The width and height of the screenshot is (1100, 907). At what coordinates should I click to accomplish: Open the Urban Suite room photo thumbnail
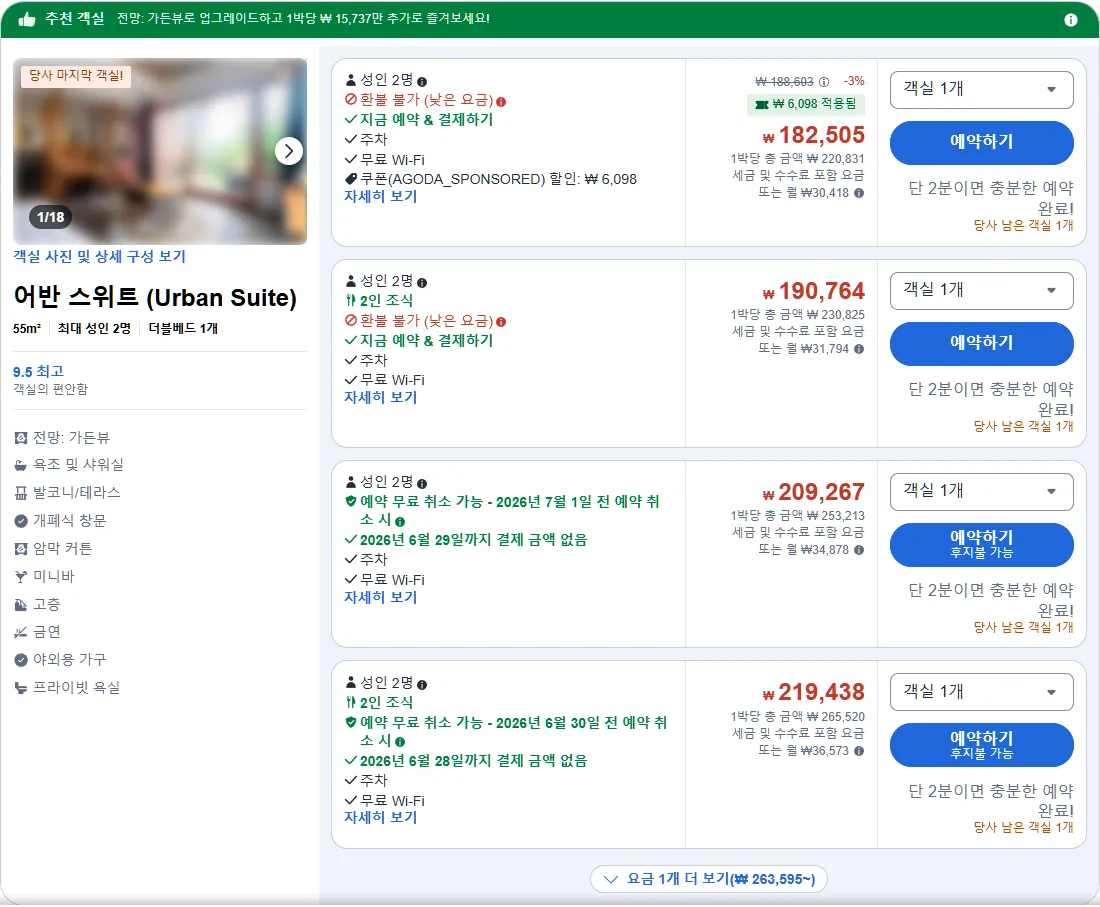[x=160, y=151]
